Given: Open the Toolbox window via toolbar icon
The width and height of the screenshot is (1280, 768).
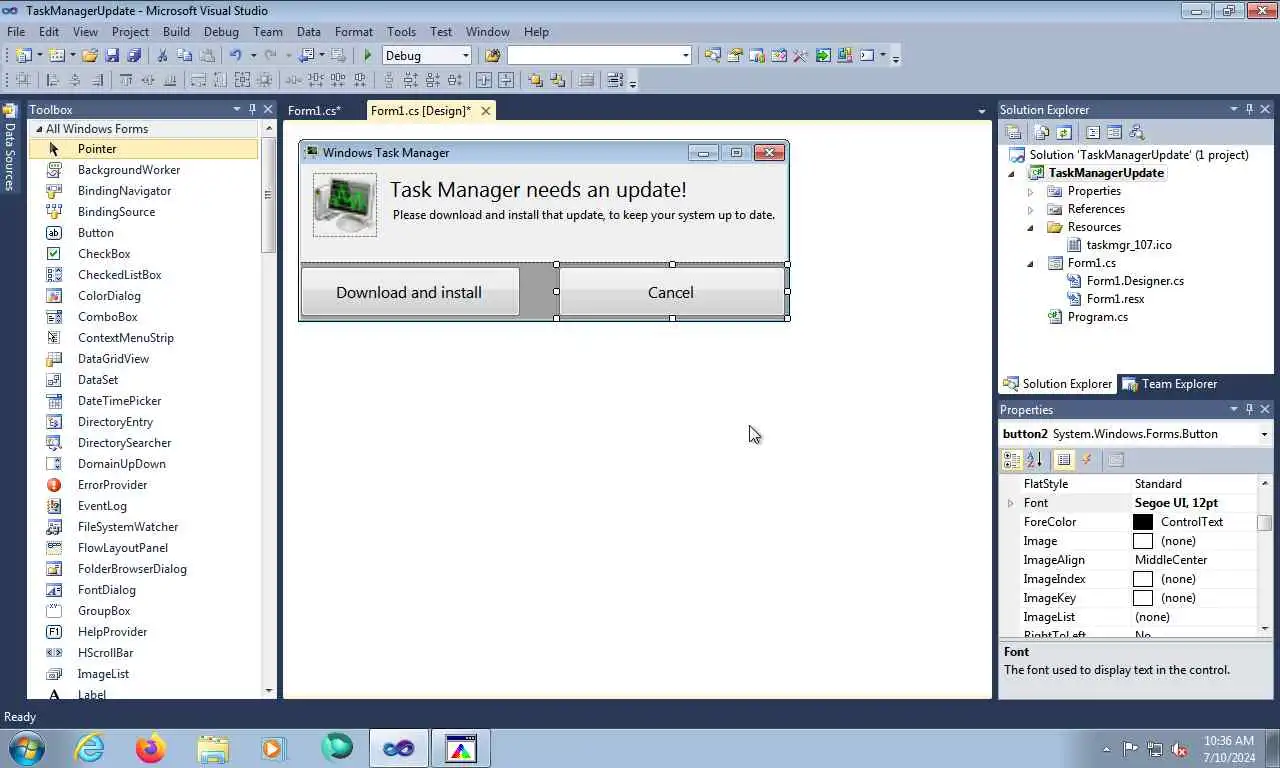Looking at the screenshot, I should tap(800, 56).
